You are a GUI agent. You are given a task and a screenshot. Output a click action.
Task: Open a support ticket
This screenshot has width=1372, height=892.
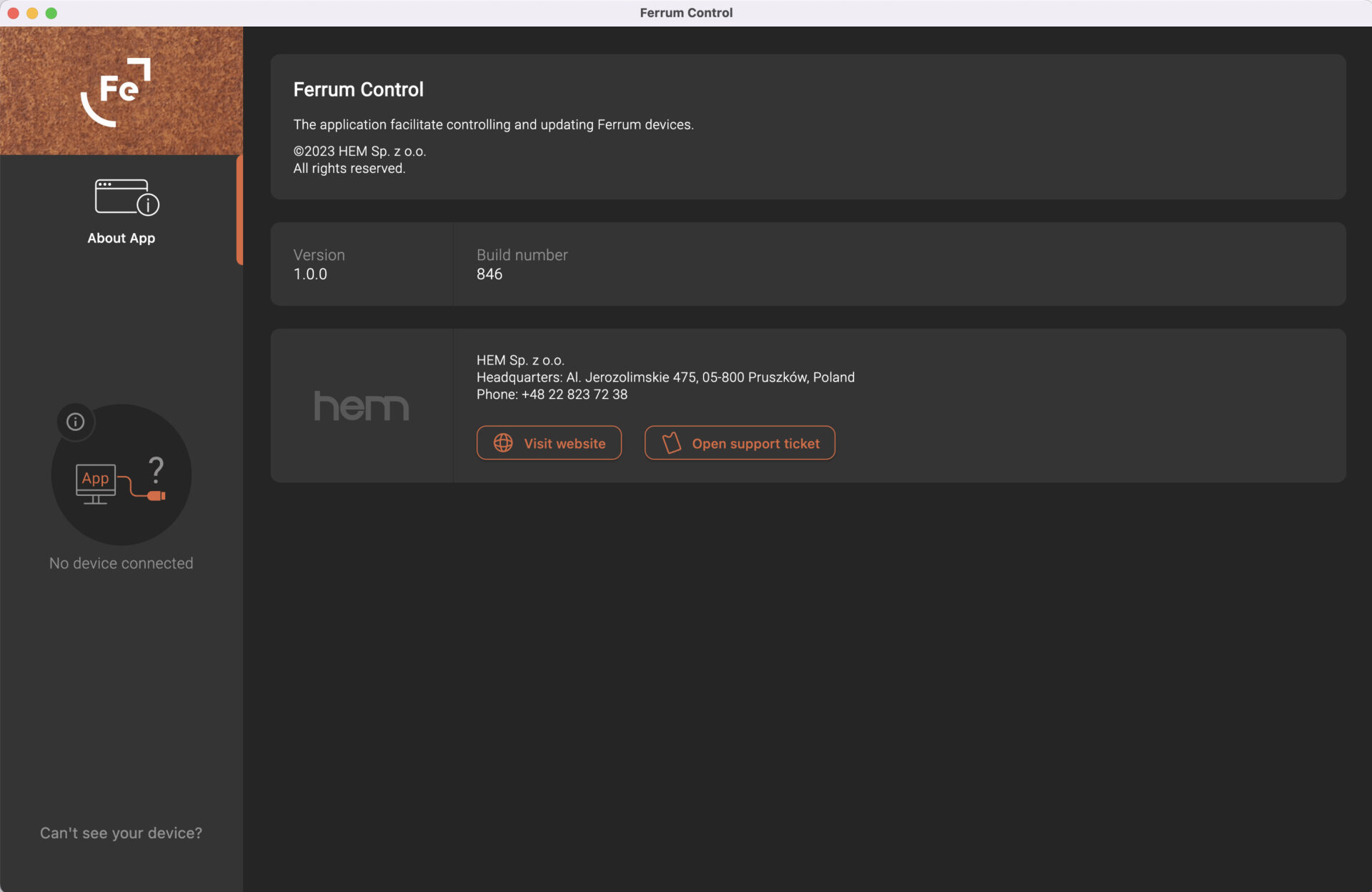coord(740,442)
